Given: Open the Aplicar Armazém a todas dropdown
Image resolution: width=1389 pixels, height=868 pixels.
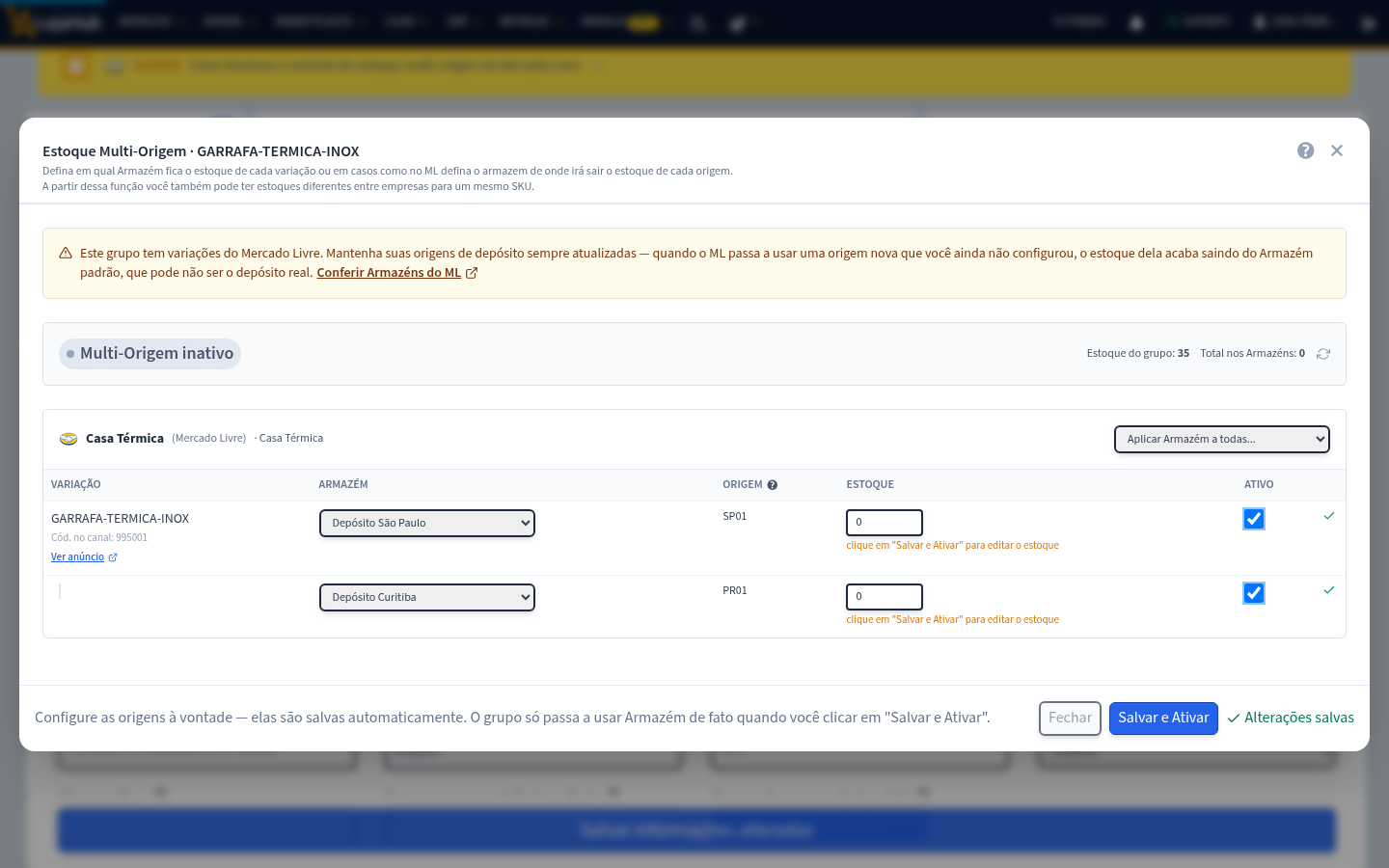Looking at the screenshot, I should tap(1222, 439).
